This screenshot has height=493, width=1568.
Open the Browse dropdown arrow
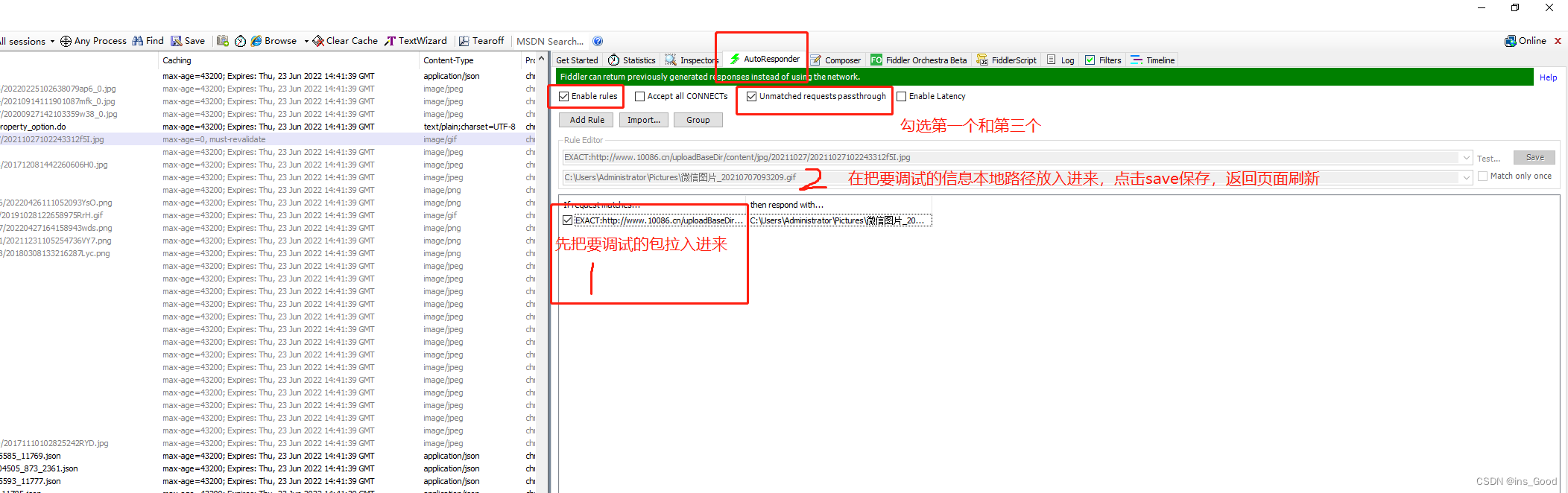[306, 42]
